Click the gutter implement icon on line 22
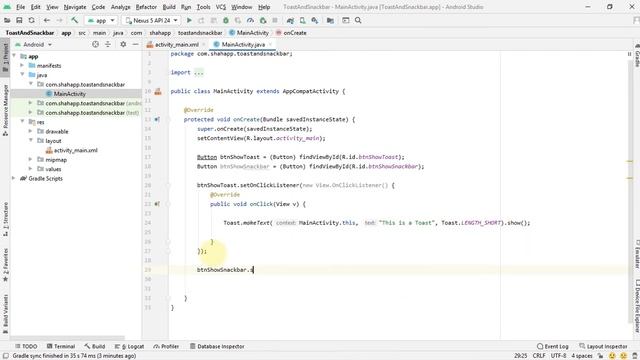 click(157, 204)
